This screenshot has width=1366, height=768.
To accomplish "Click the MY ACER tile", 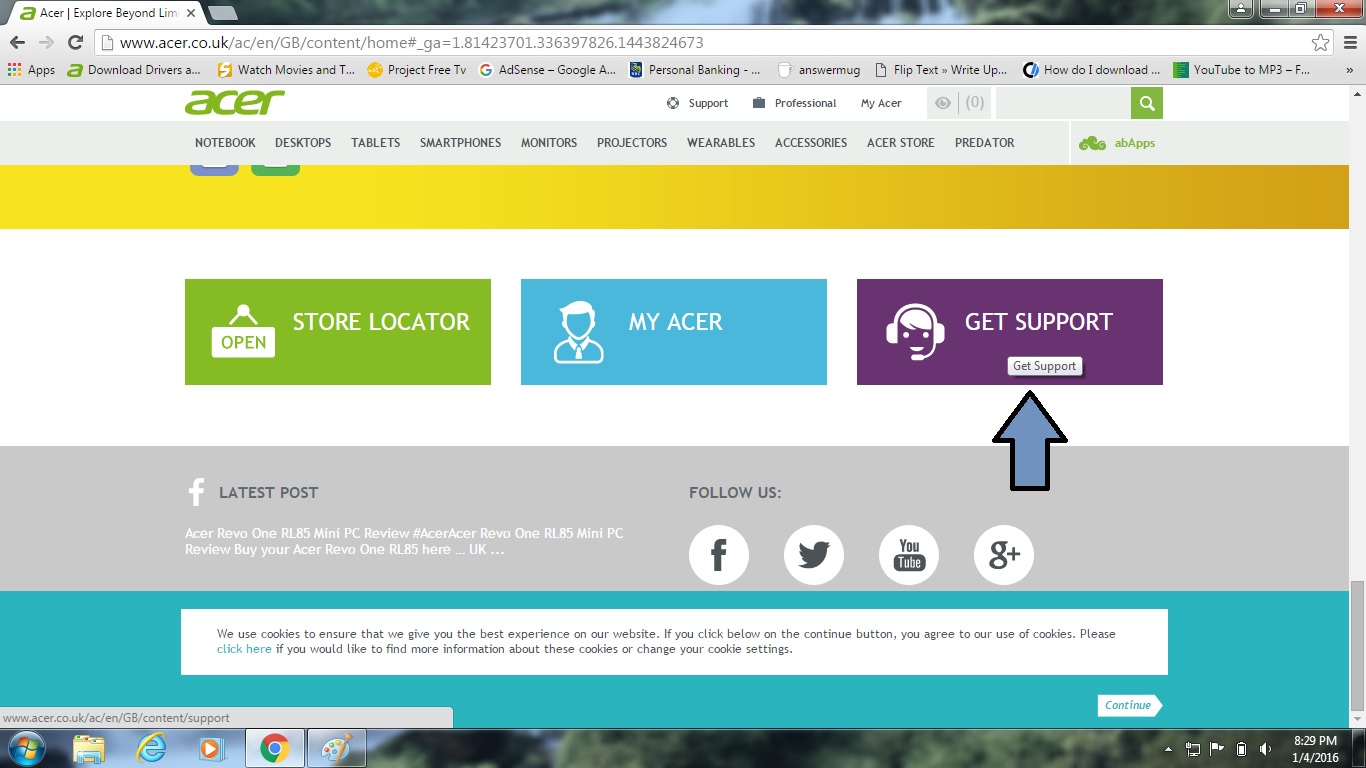I will pos(674,332).
